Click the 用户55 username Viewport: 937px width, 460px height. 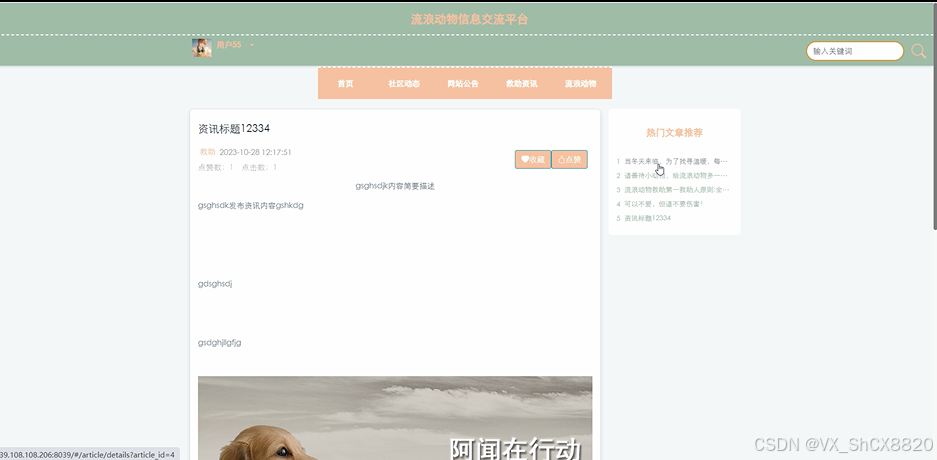click(229, 45)
